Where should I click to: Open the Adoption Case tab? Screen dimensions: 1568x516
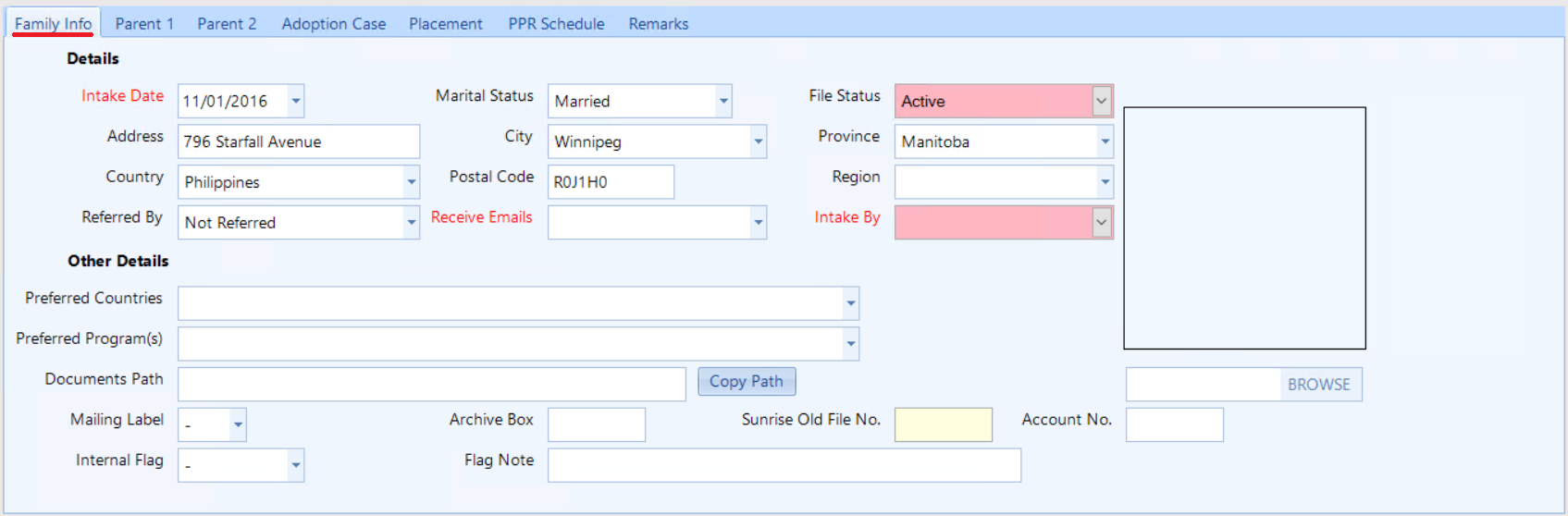tap(334, 24)
